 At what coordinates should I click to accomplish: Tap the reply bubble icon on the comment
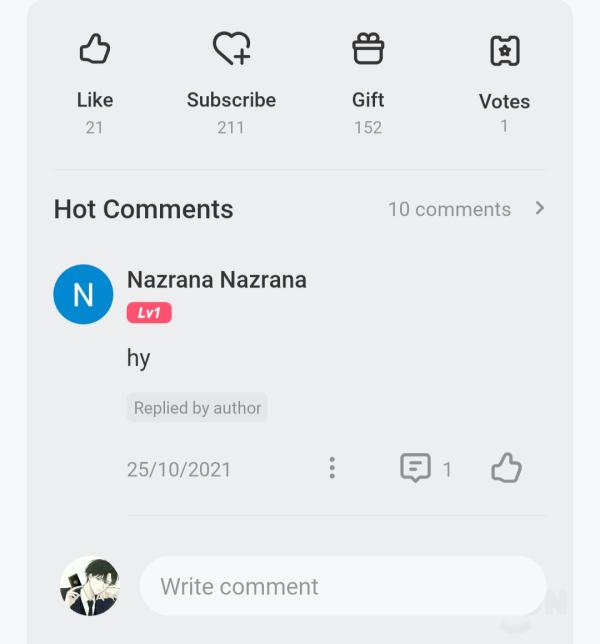click(415, 468)
